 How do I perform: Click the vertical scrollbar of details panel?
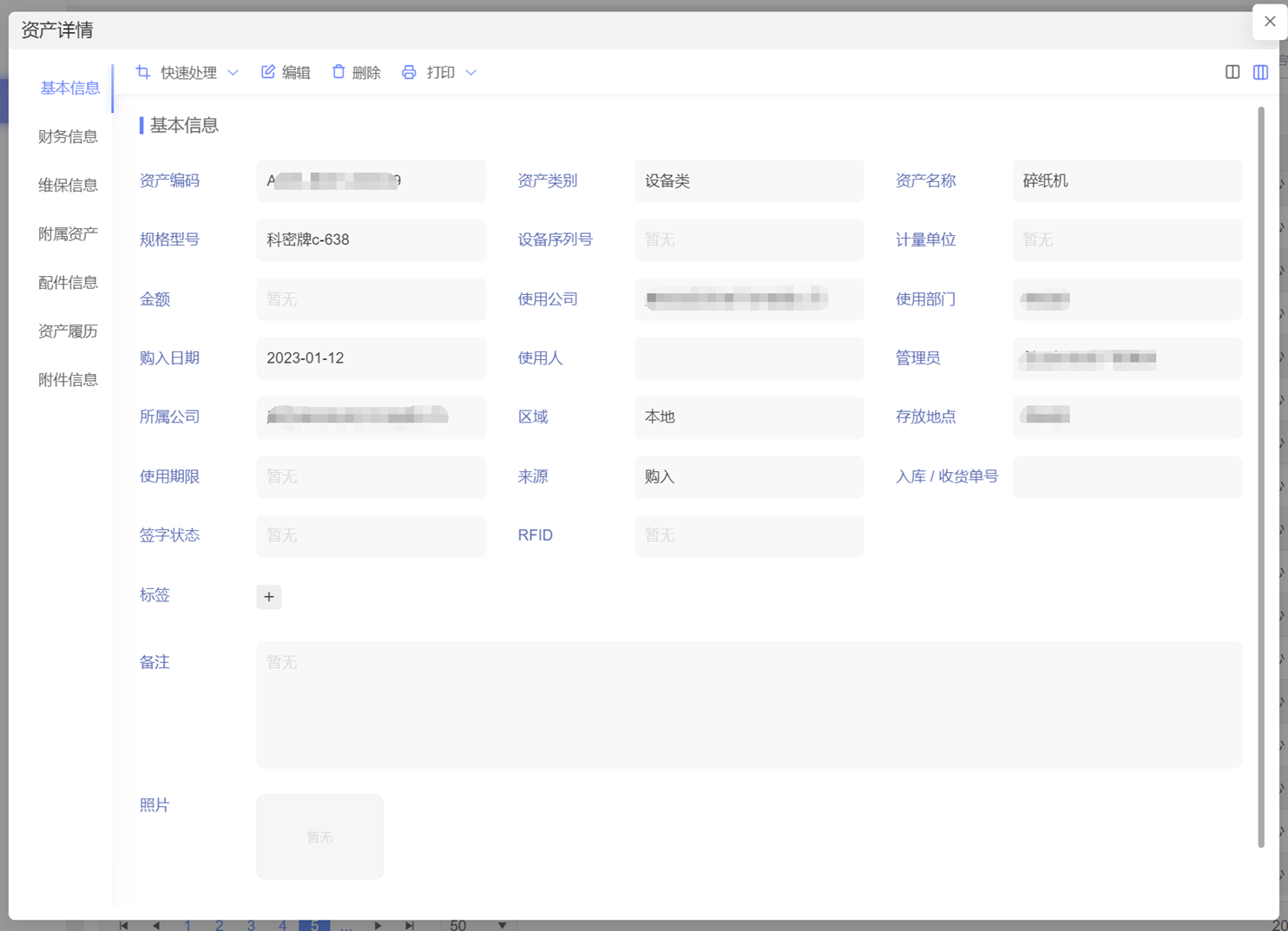click(x=1260, y=477)
